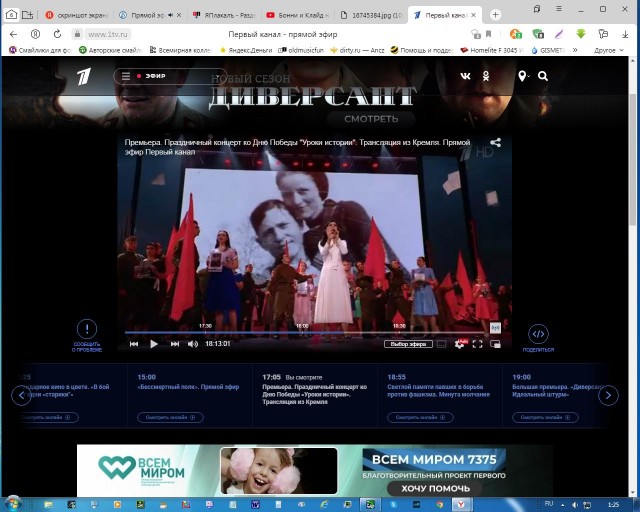Visit the Odnoklassniki social page
640x512 pixels.
[486, 76]
